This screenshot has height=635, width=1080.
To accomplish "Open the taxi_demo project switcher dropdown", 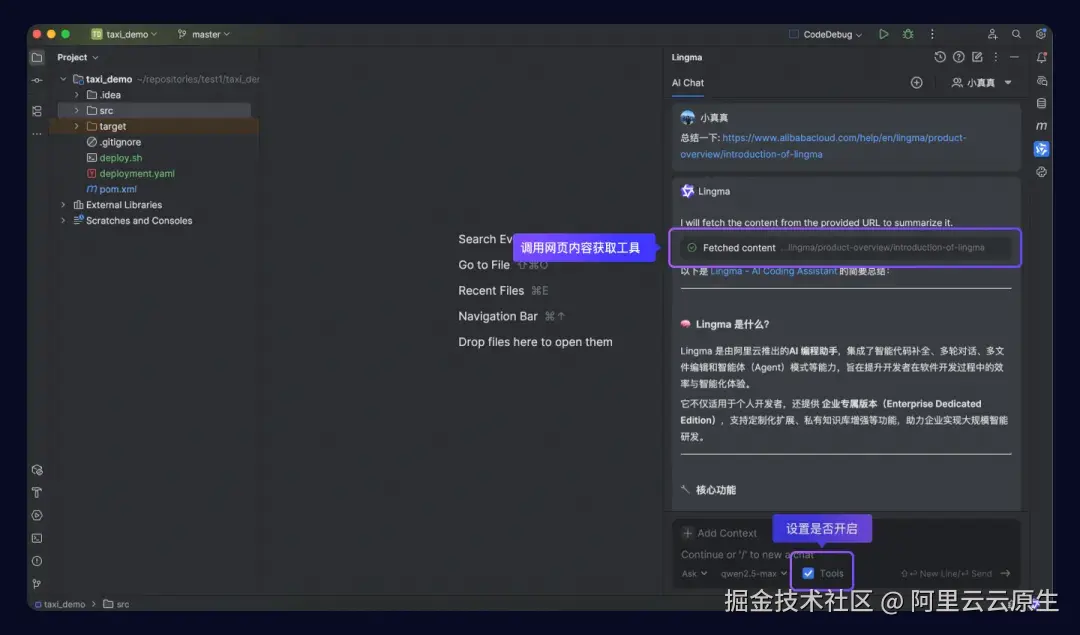I will tap(125, 34).
